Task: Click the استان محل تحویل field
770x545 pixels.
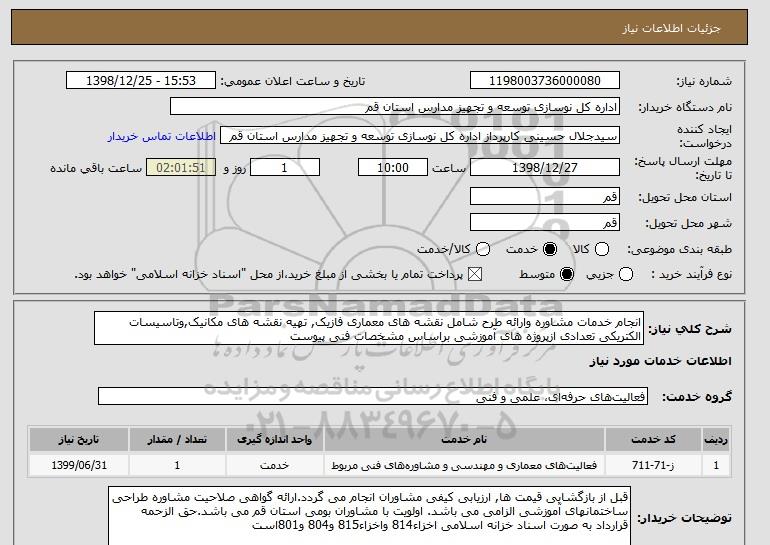Action: click(545, 196)
